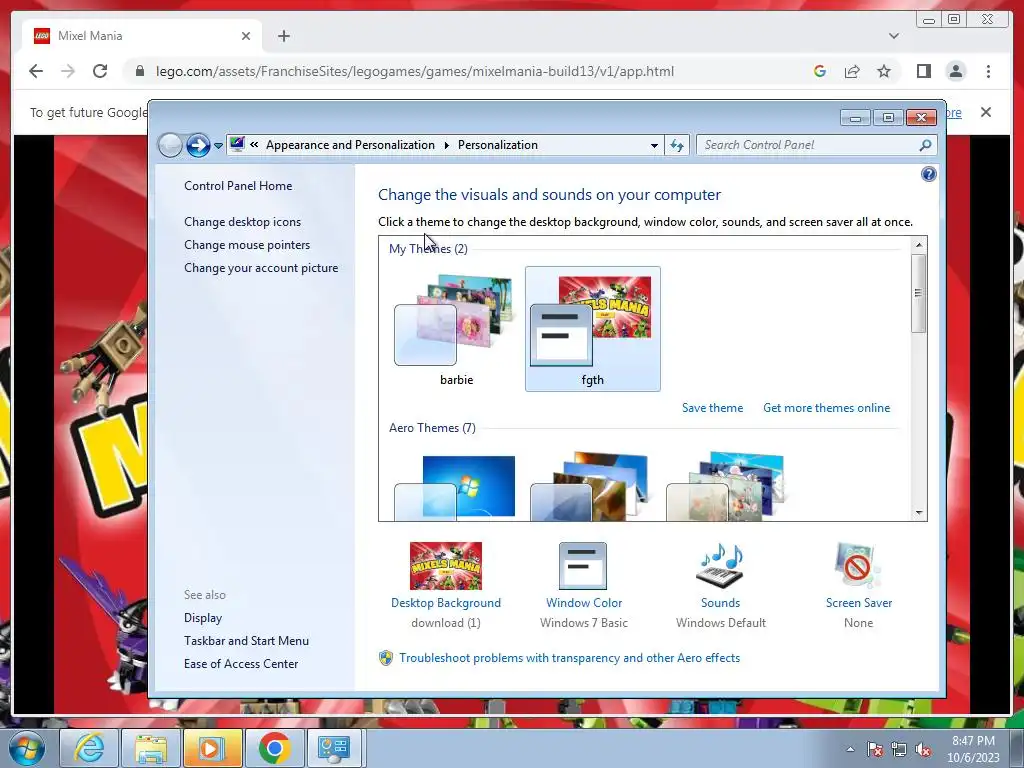Click themes list scroll down arrow
This screenshot has height=768, width=1024.
tap(919, 513)
